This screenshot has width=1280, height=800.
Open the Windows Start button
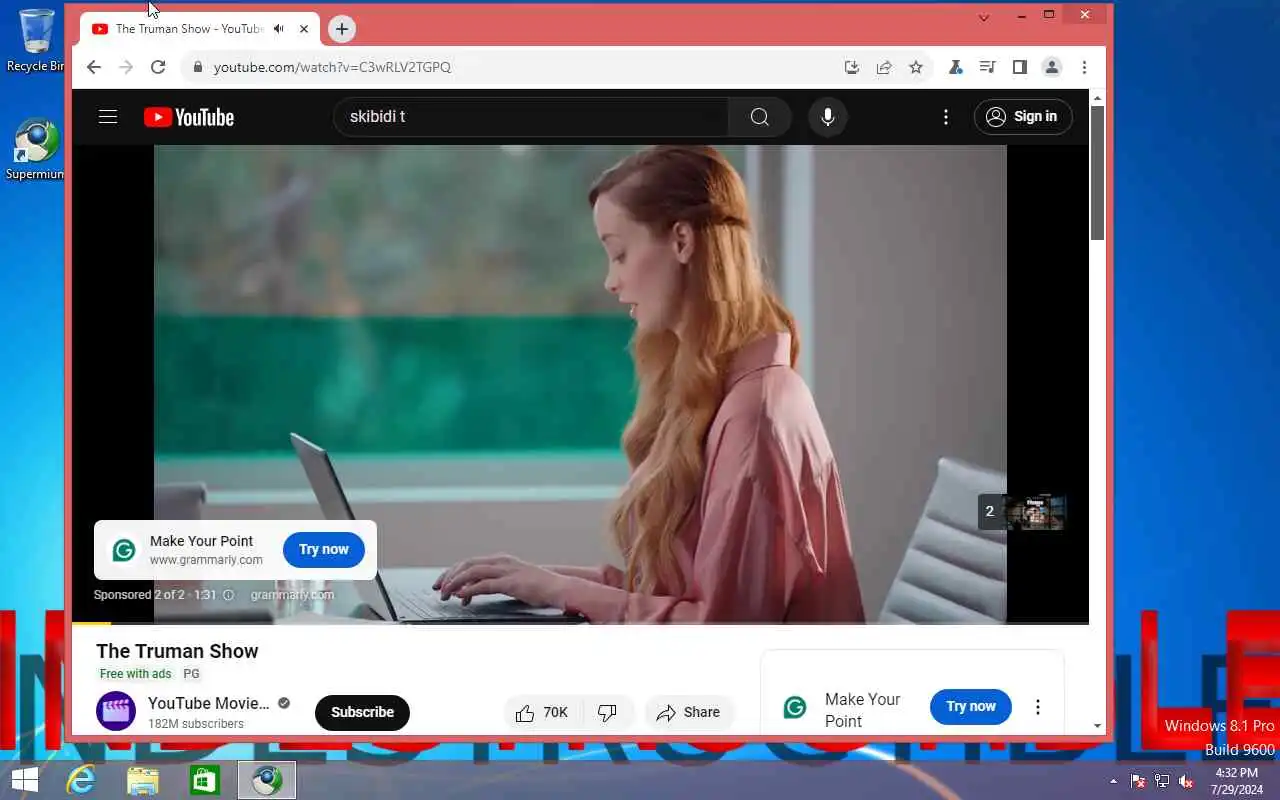pos(24,780)
